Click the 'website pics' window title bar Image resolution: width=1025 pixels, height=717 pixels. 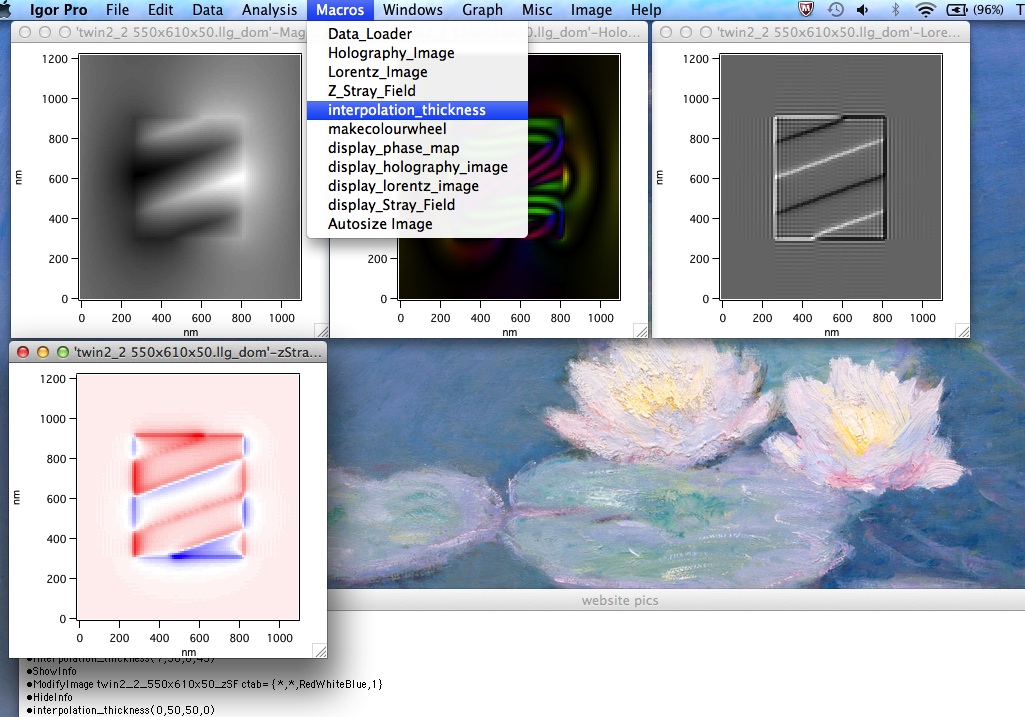pyautogui.click(x=620, y=600)
